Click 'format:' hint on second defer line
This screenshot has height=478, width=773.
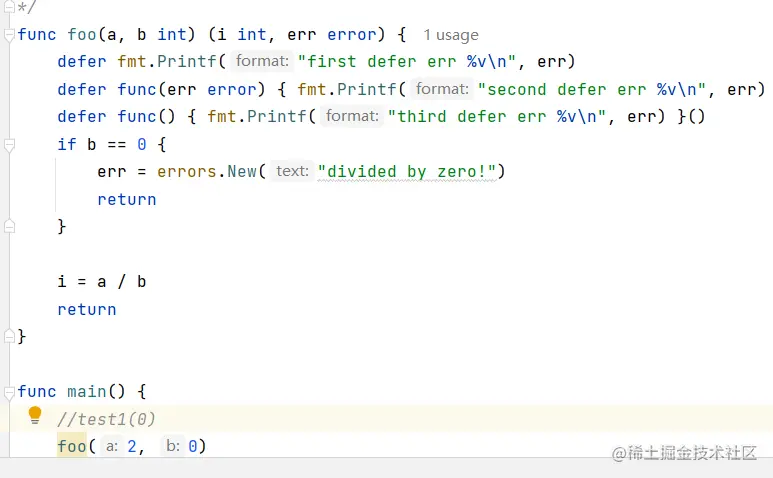pyautogui.click(x=442, y=89)
